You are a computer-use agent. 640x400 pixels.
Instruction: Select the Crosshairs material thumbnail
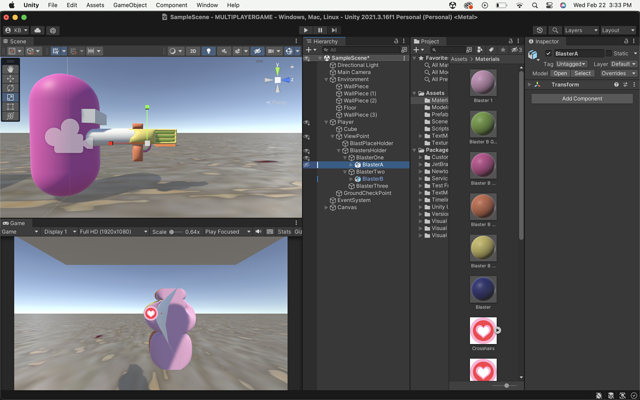click(483, 331)
